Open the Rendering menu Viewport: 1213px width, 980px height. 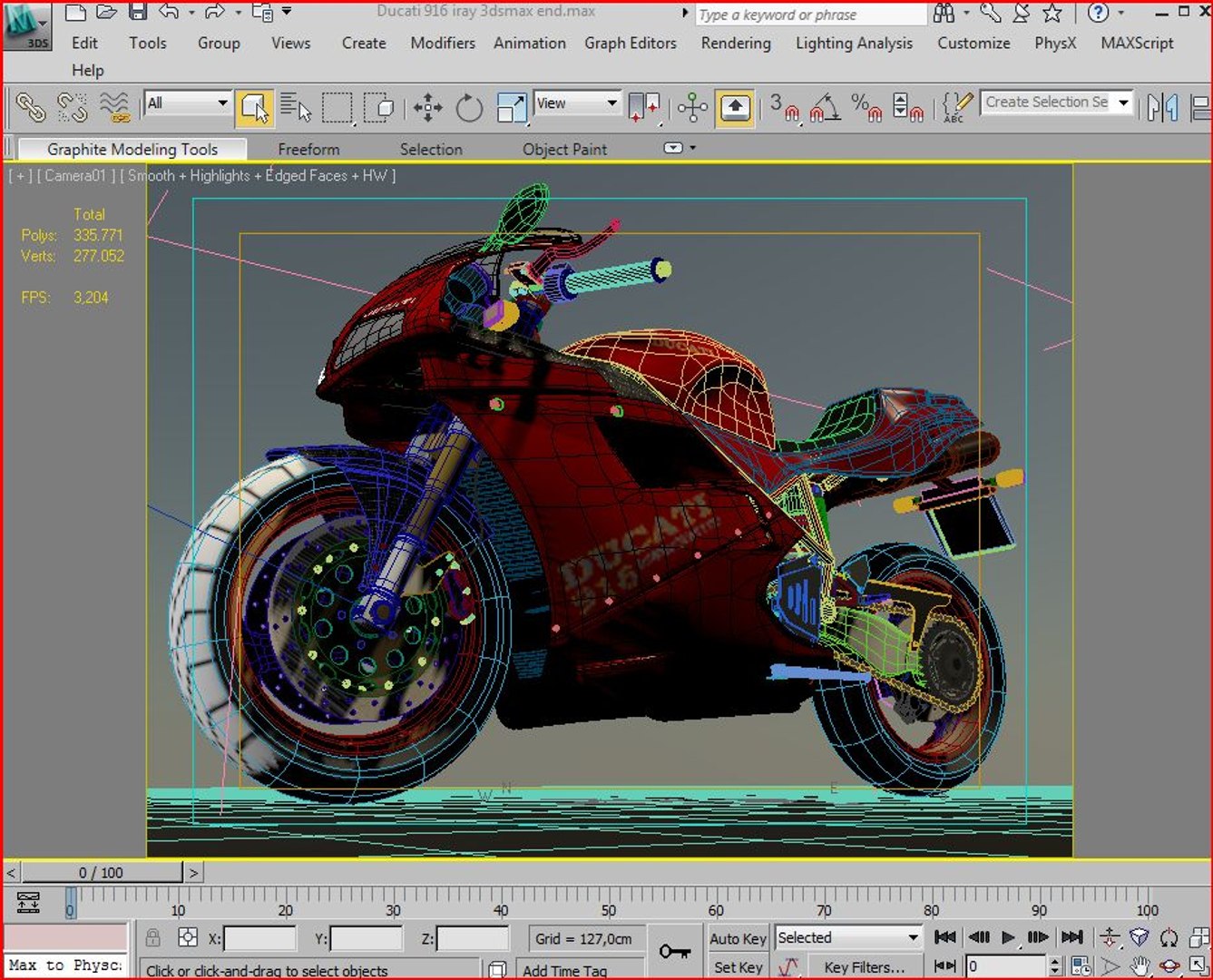(736, 43)
